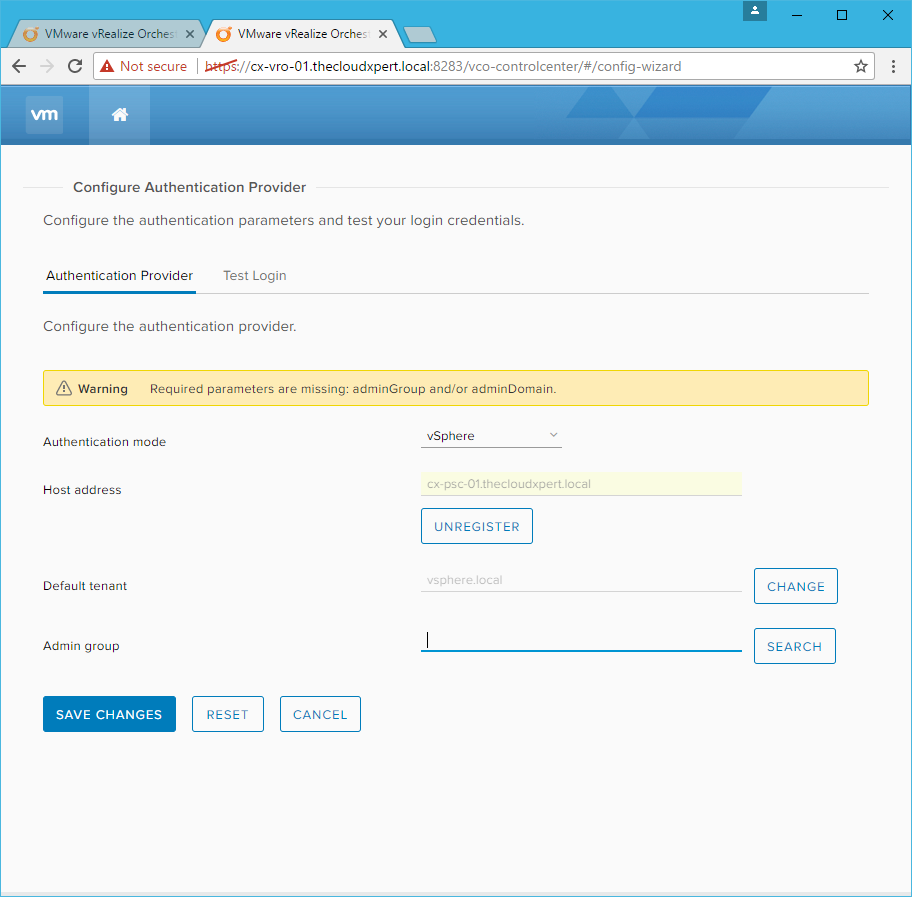
Task: Select the Authentication Provider tab
Action: tap(119, 276)
